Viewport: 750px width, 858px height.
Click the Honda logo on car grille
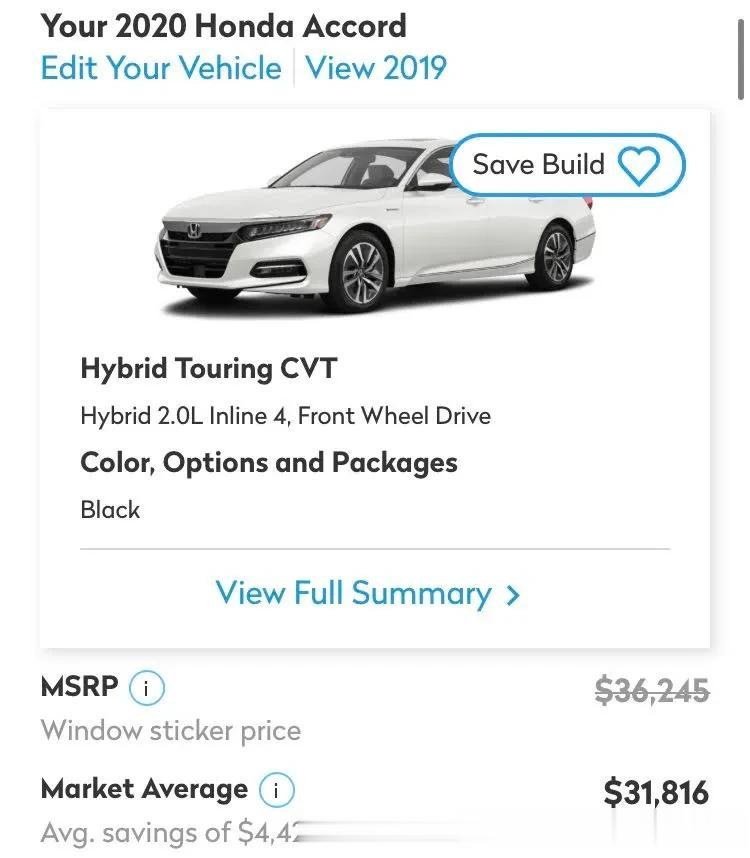tap(194, 230)
